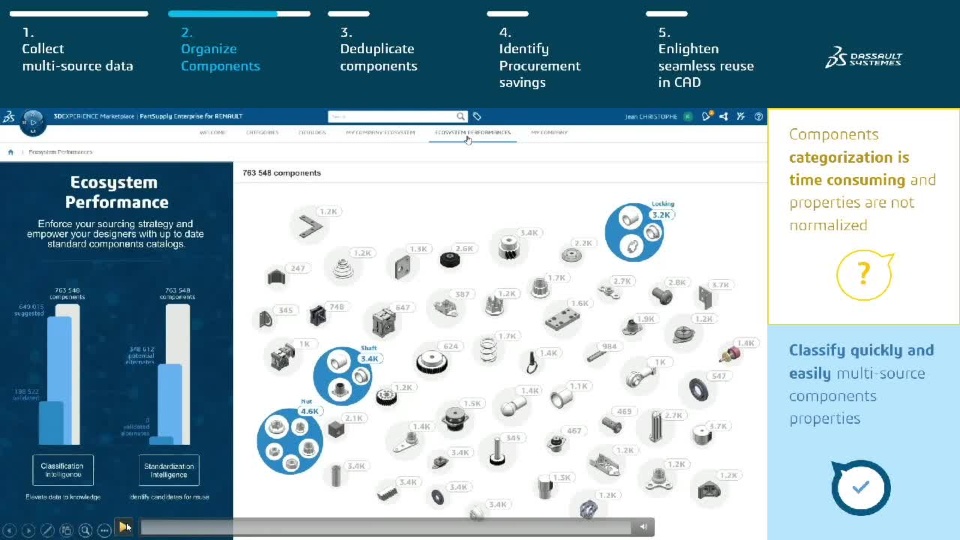Click the Jean Christophe user avatar

688,116
